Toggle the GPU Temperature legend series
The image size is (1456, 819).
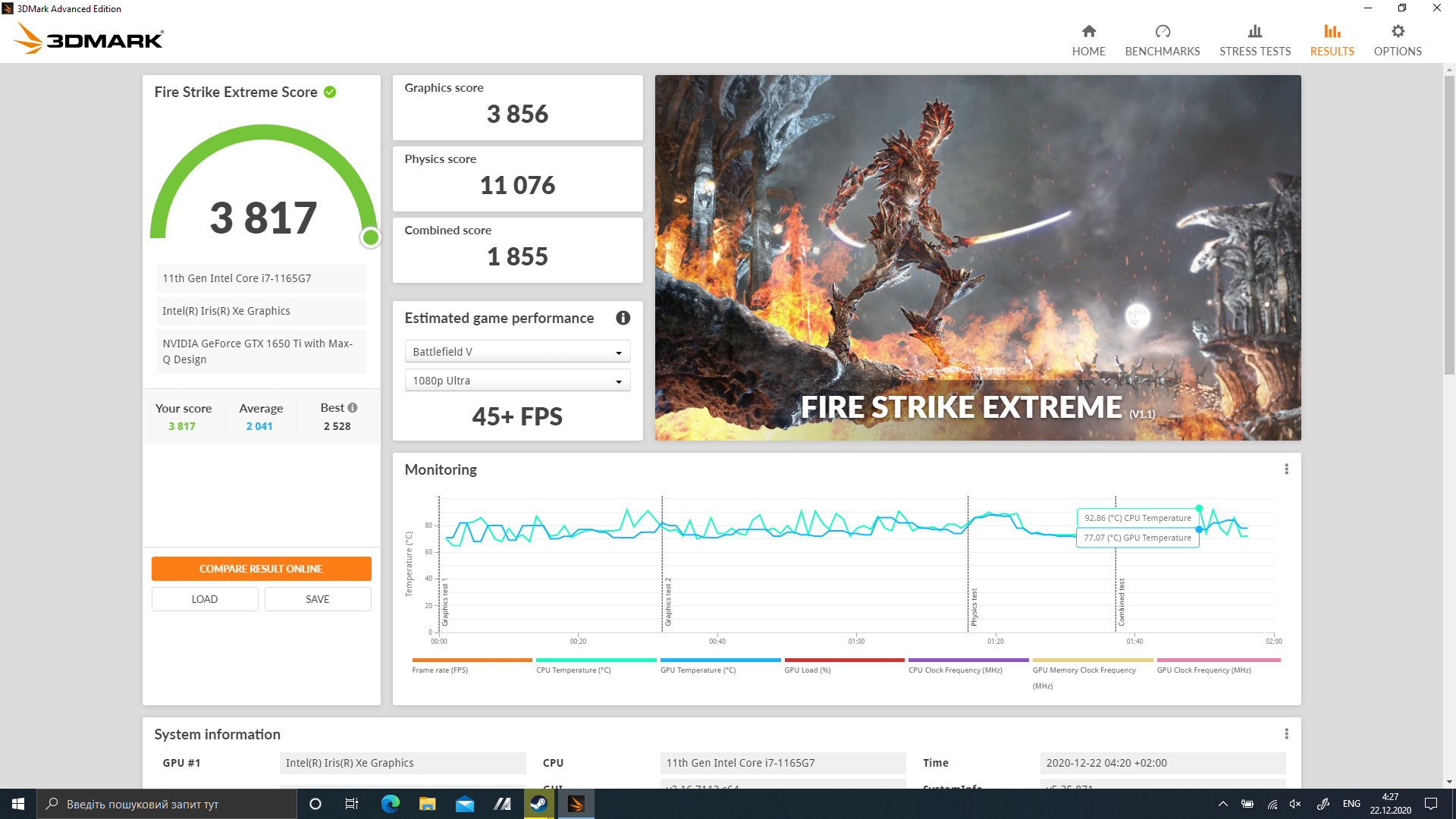click(720, 667)
